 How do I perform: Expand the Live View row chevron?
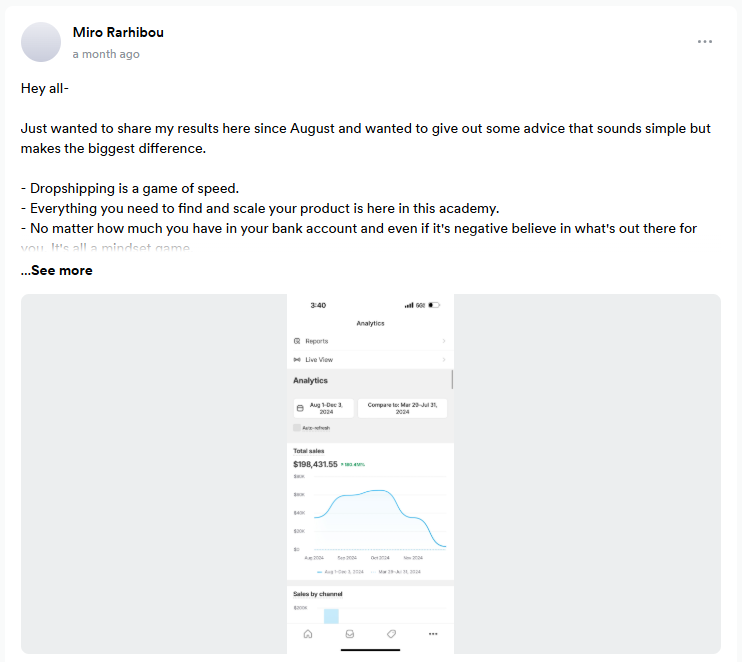pyautogui.click(x=443, y=359)
